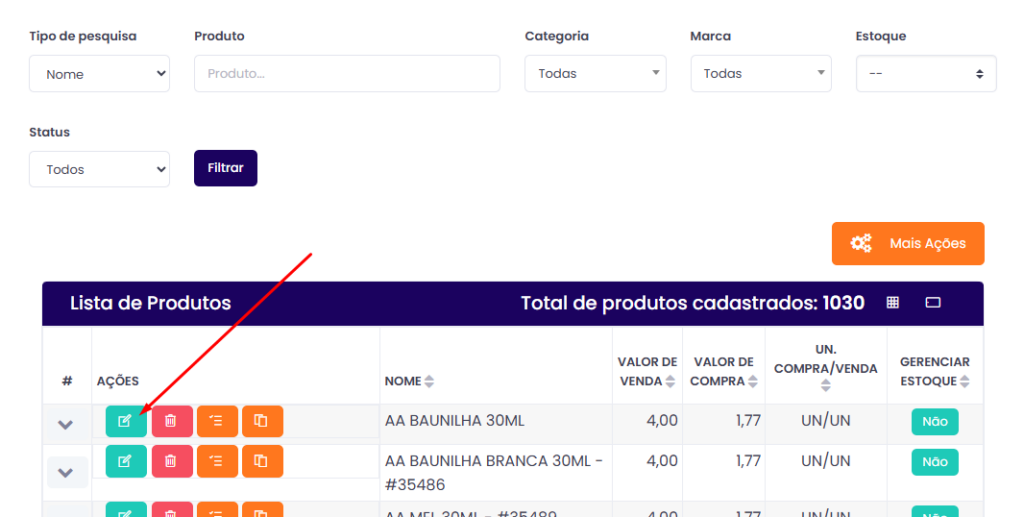Edit the AA BAUNILHA 30ML product
The width and height of the screenshot is (1024, 517).
(126, 421)
